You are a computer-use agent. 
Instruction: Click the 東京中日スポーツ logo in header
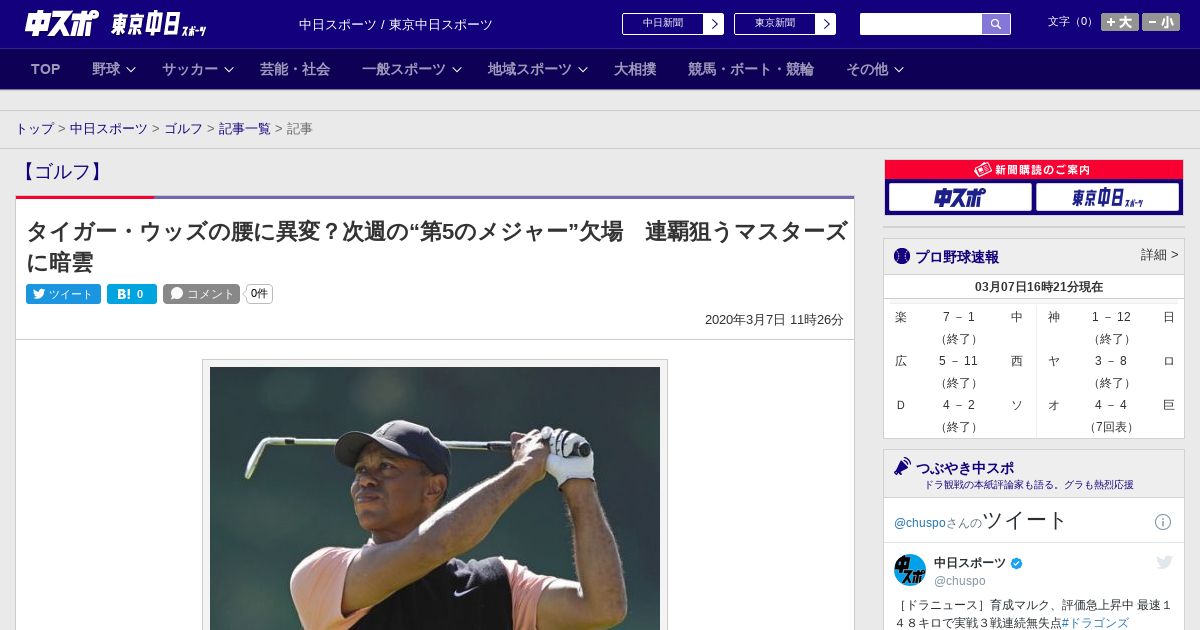[158, 25]
